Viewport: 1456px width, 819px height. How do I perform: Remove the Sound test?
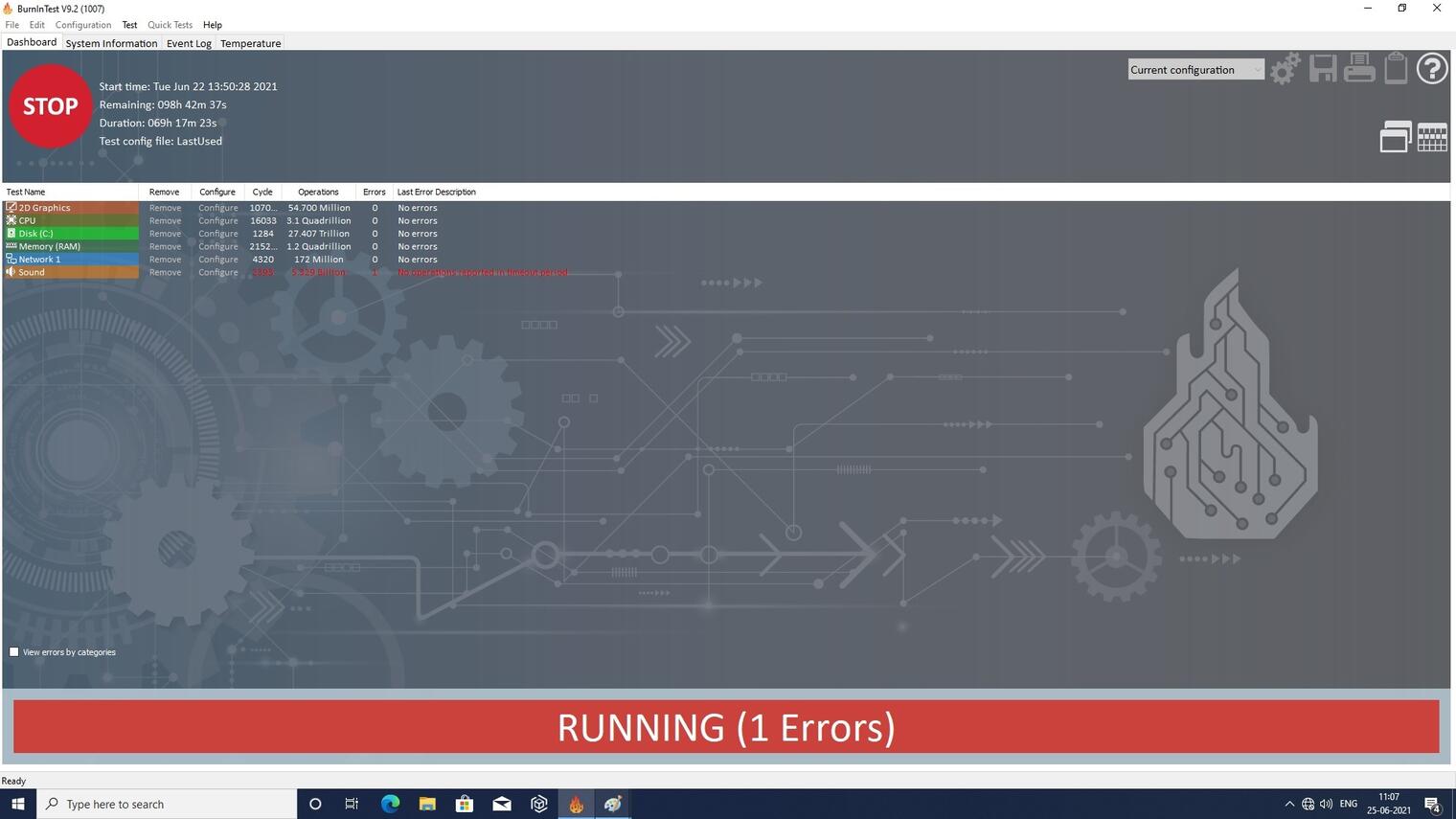click(165, 272)
